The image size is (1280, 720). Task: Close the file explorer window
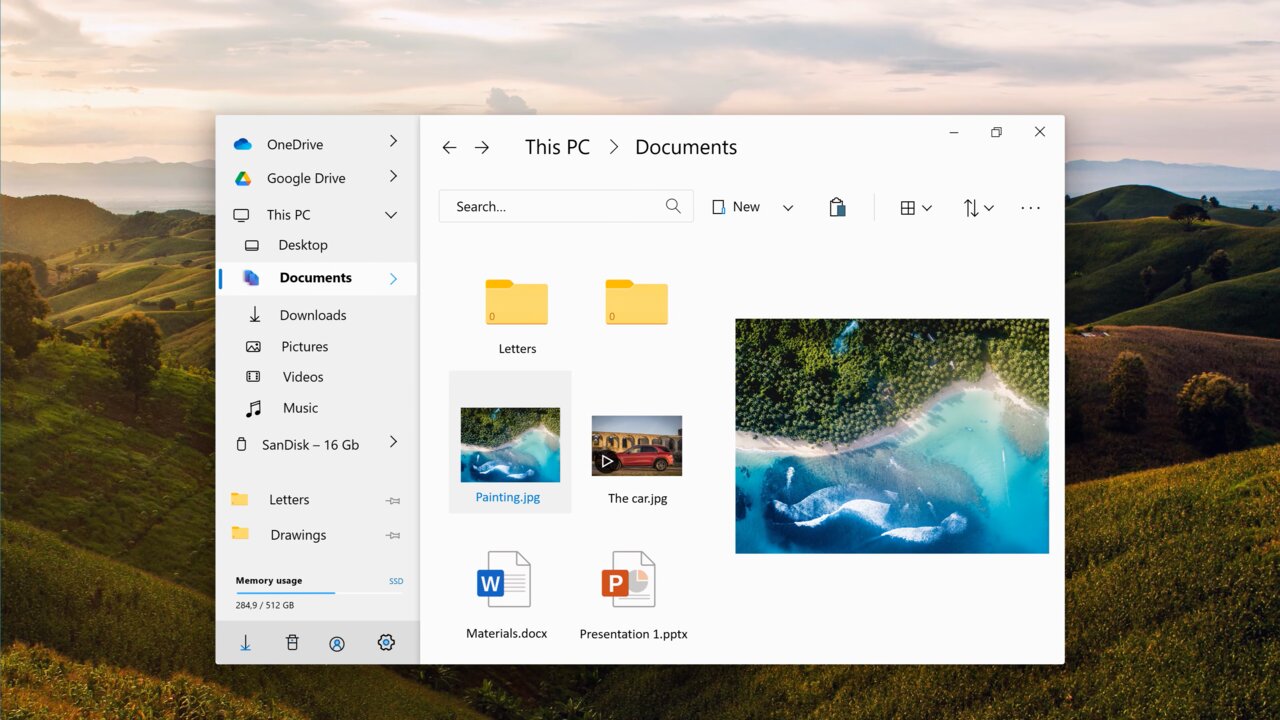coord(1040,132)
